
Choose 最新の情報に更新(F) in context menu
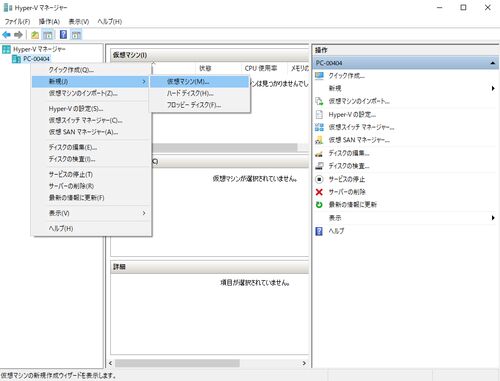click(91, 198)
